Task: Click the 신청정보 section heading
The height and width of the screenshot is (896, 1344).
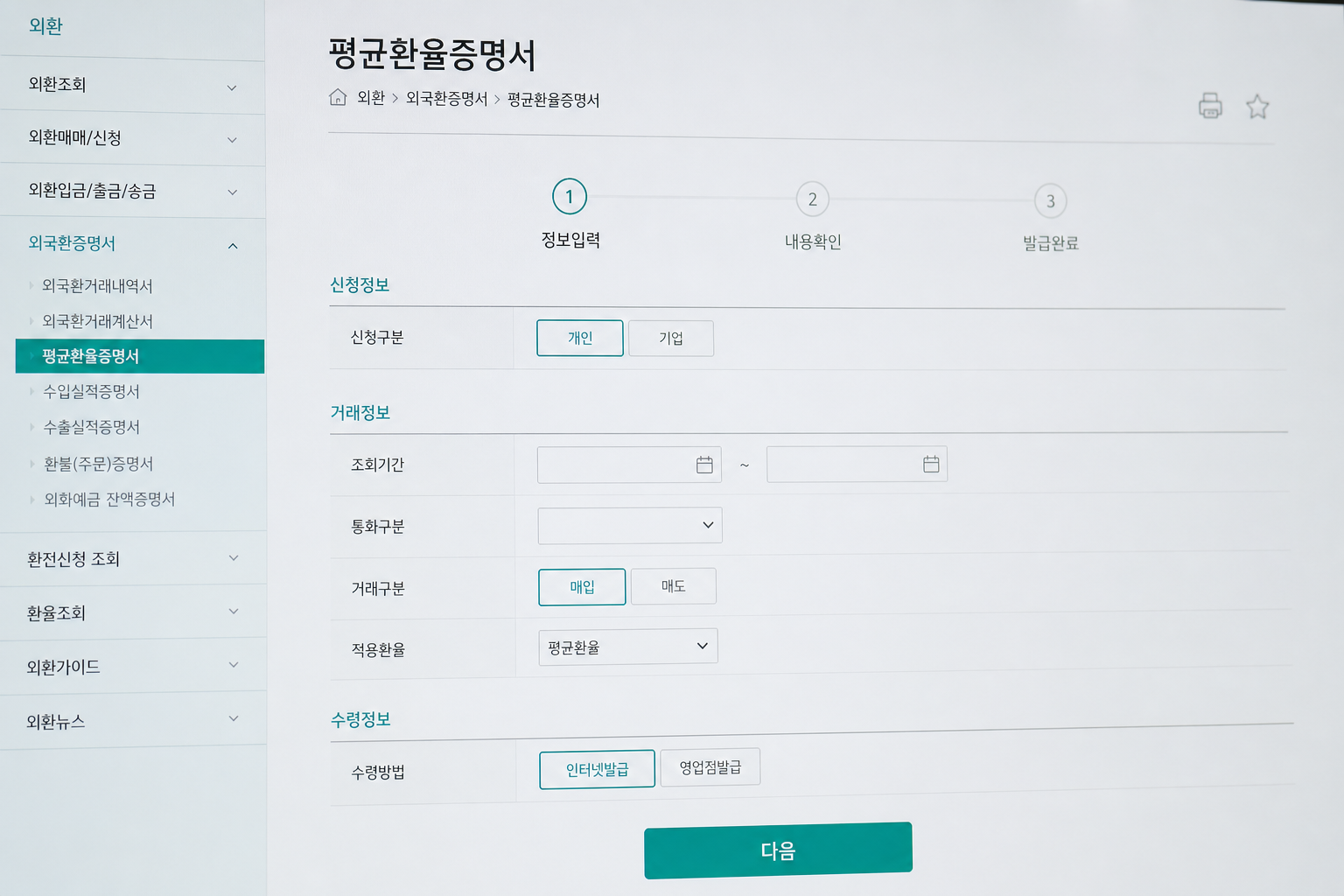Action: [359, 284]
